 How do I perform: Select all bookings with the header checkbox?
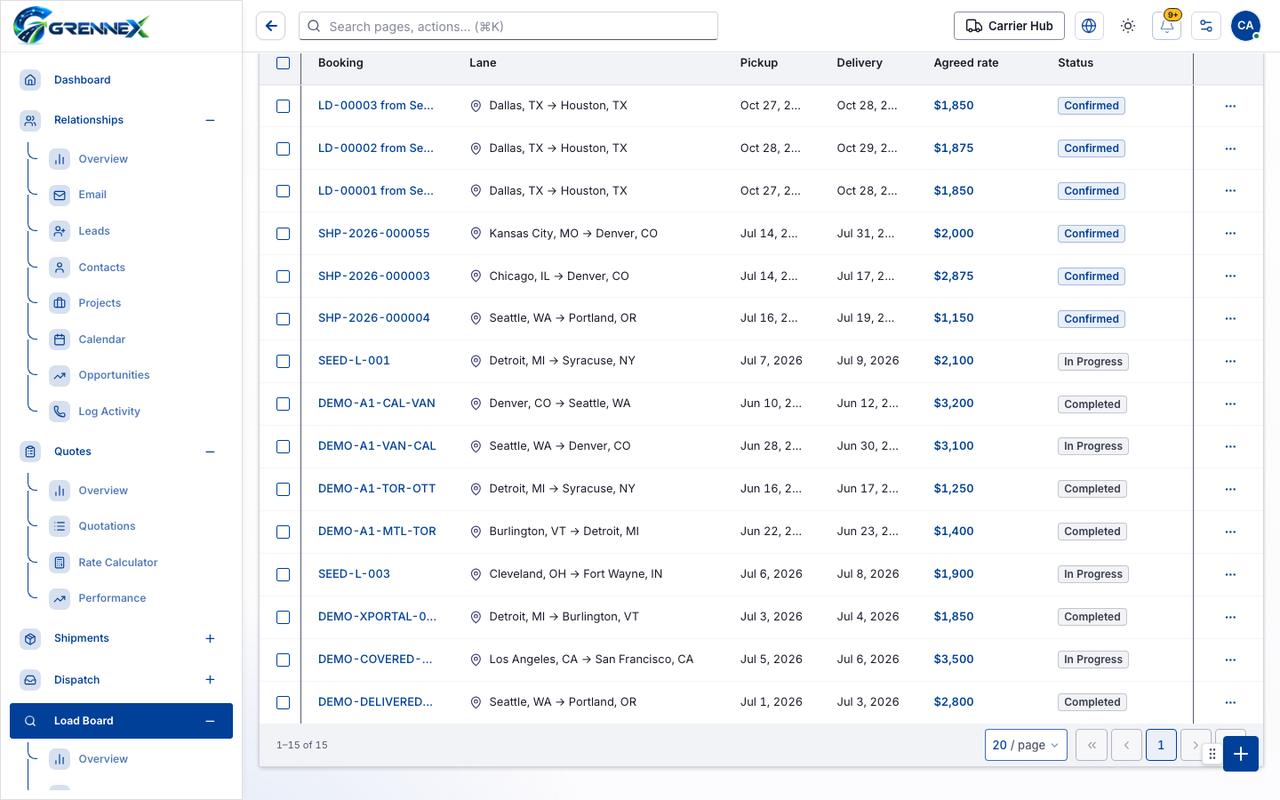click(283, 63)
